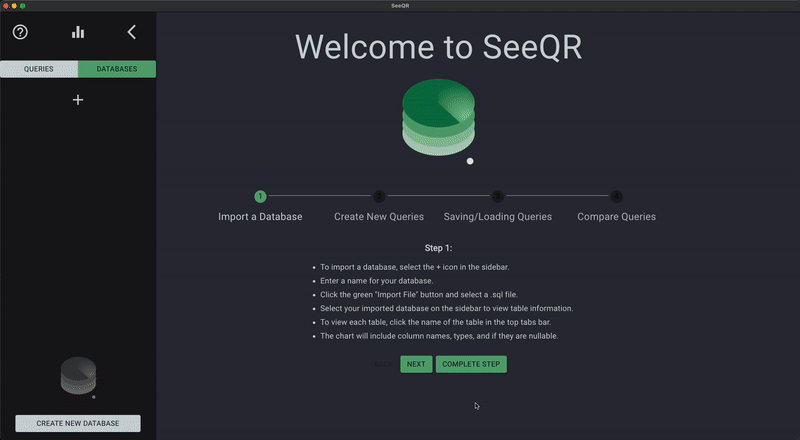Click the disabled Back button
800x440 pixels.
384,364
